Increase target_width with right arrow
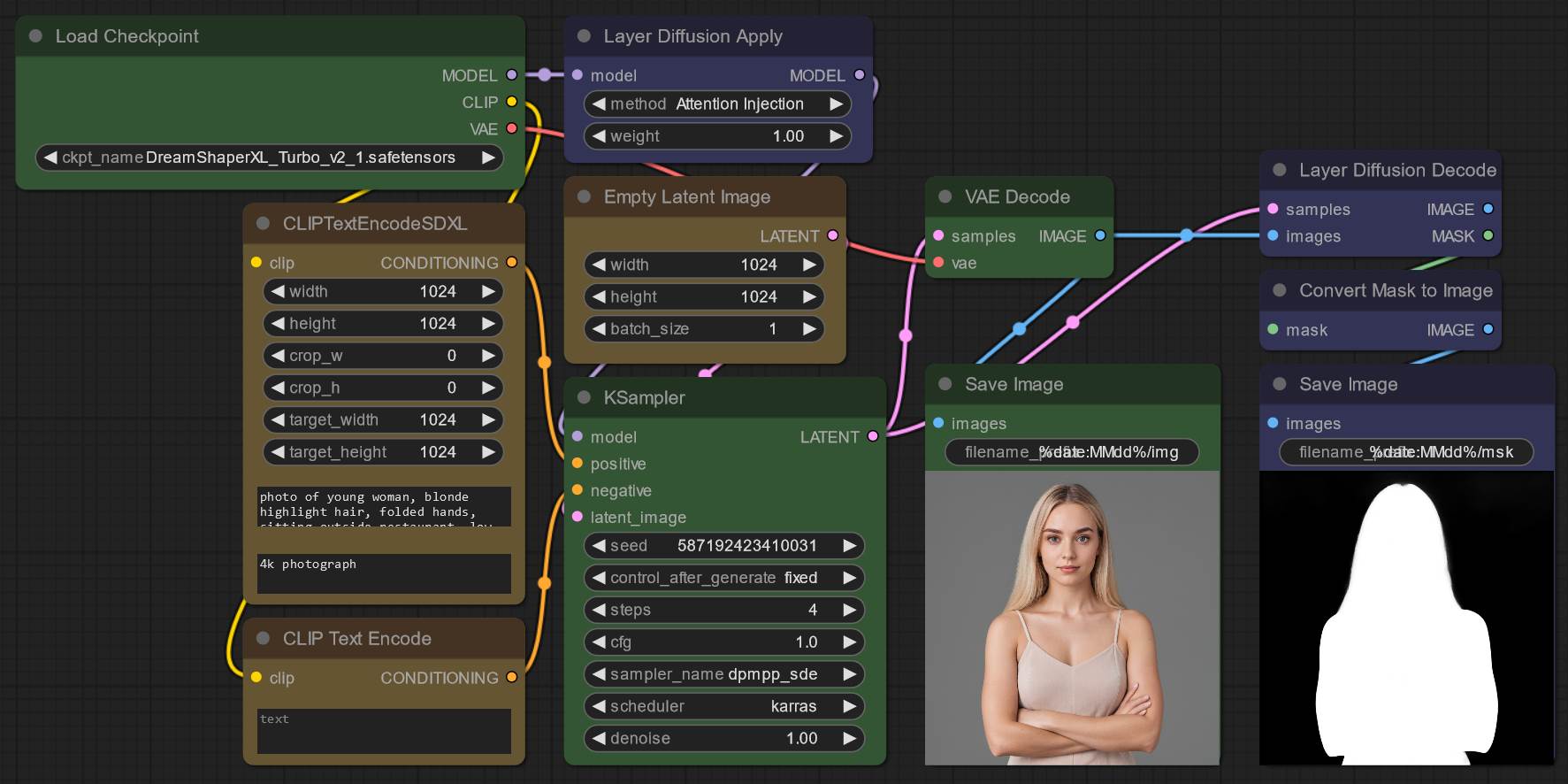The height and width of the screenshot is (784, 1568). pos(489,419)
